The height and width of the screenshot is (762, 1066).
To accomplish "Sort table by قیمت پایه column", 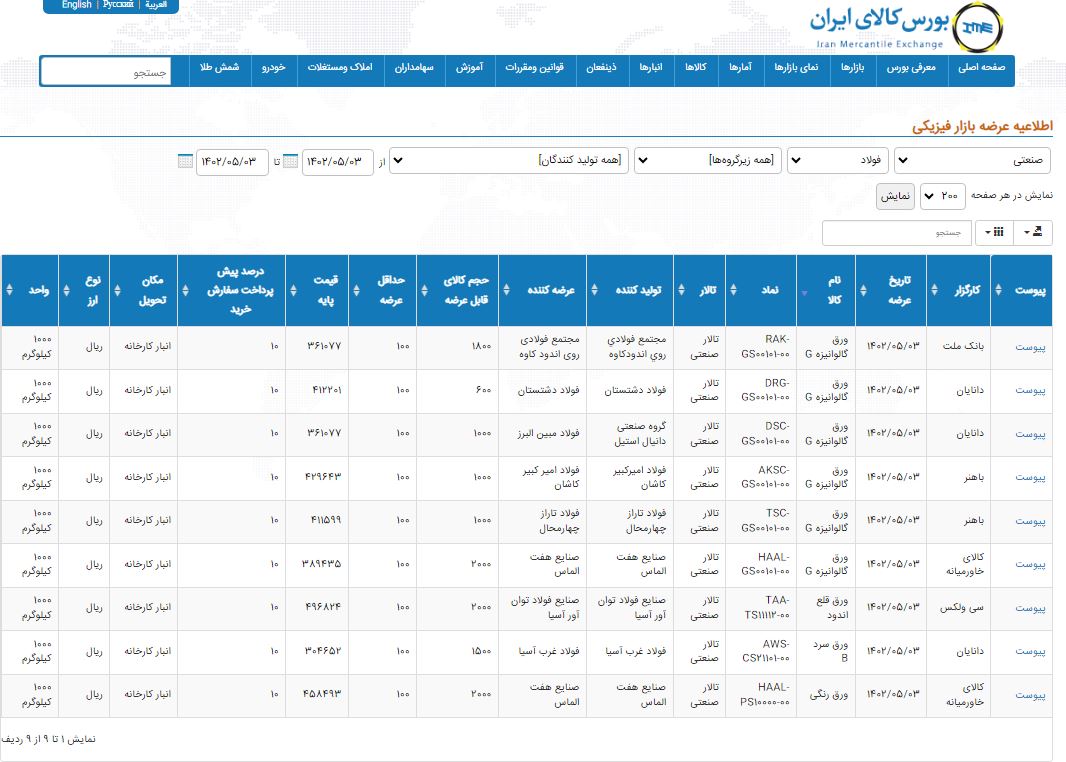I will (x=317, y=290).
